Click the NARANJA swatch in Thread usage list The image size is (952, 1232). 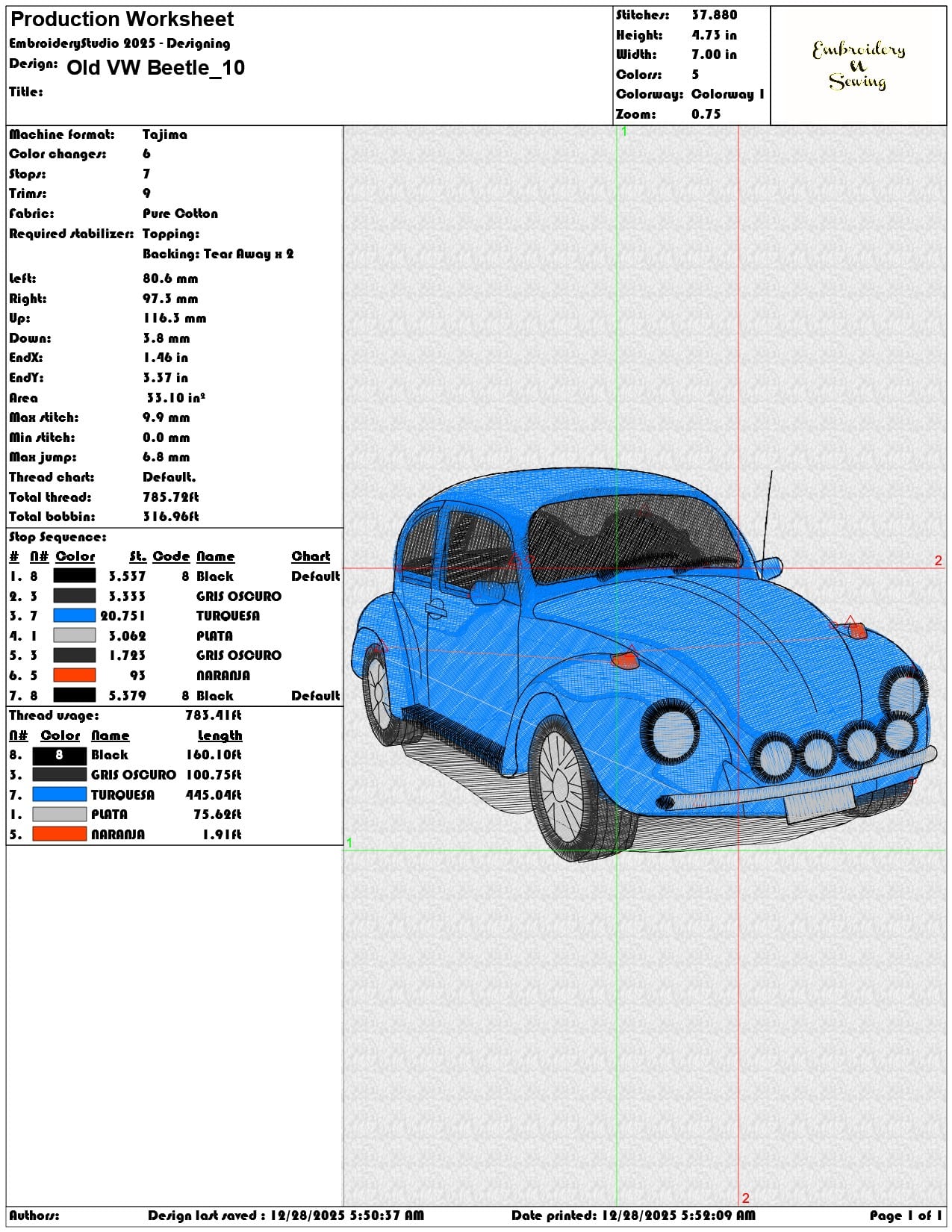click(59, 834)
